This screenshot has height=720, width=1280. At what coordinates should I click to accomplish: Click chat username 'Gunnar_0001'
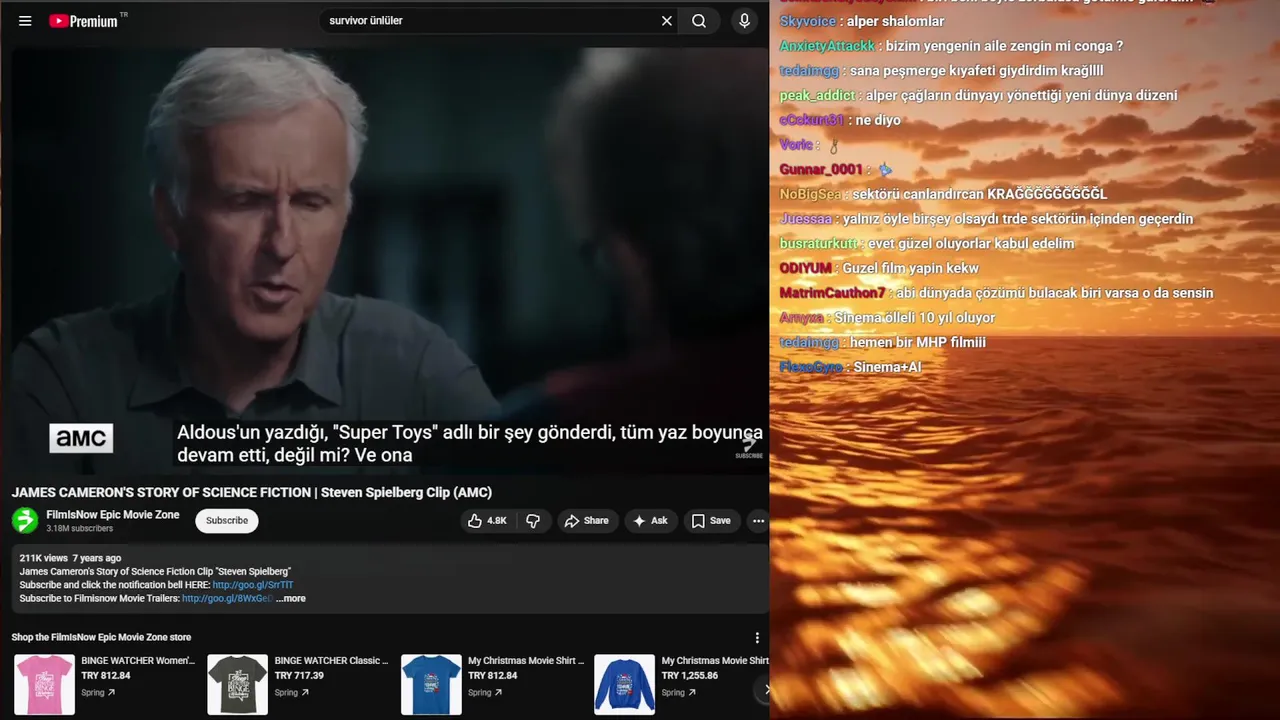click(x=820, y=170)
